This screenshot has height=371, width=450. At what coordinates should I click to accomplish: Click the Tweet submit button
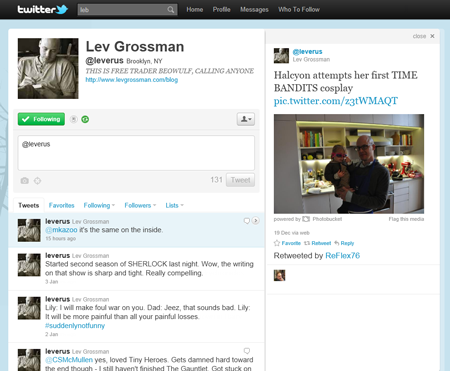(240, 180)
